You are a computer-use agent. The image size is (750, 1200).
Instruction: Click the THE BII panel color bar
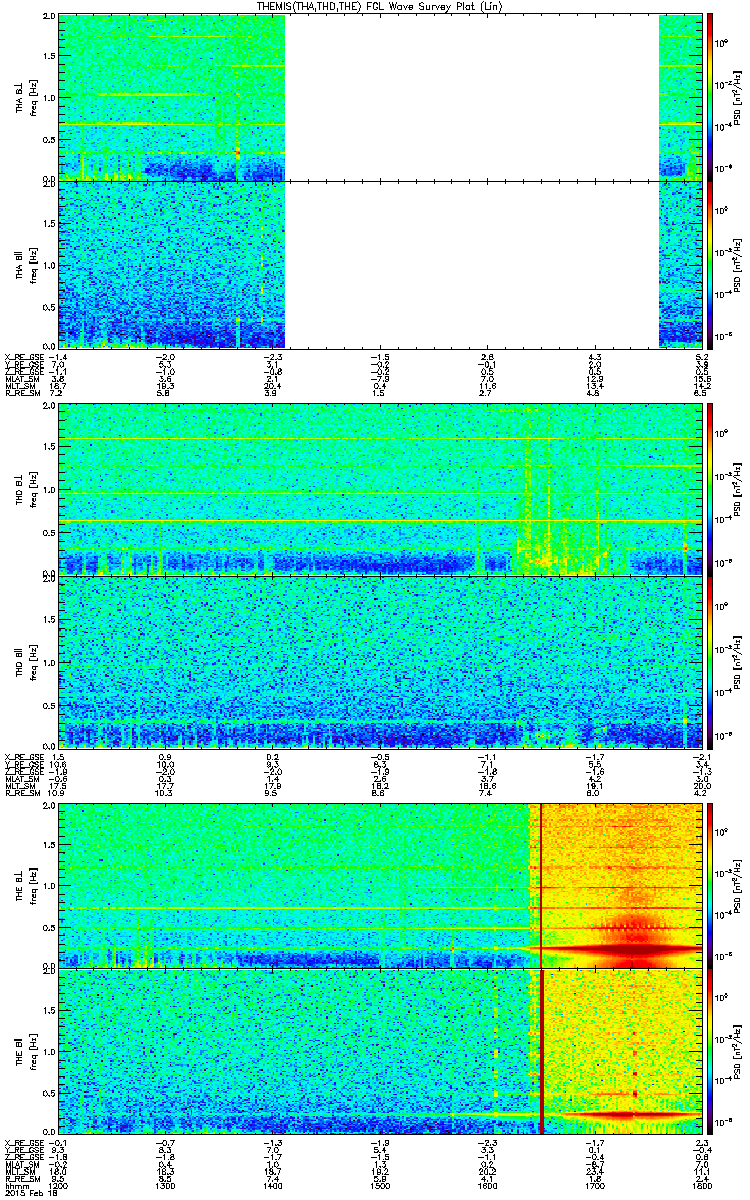coord(710,1052)
